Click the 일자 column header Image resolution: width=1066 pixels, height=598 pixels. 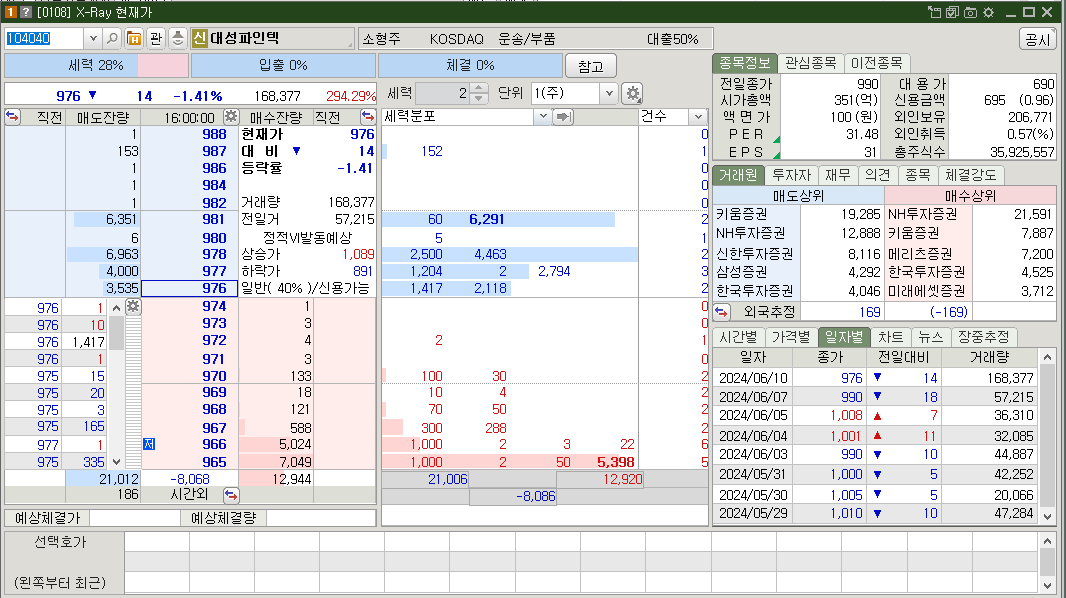[753, 357]
